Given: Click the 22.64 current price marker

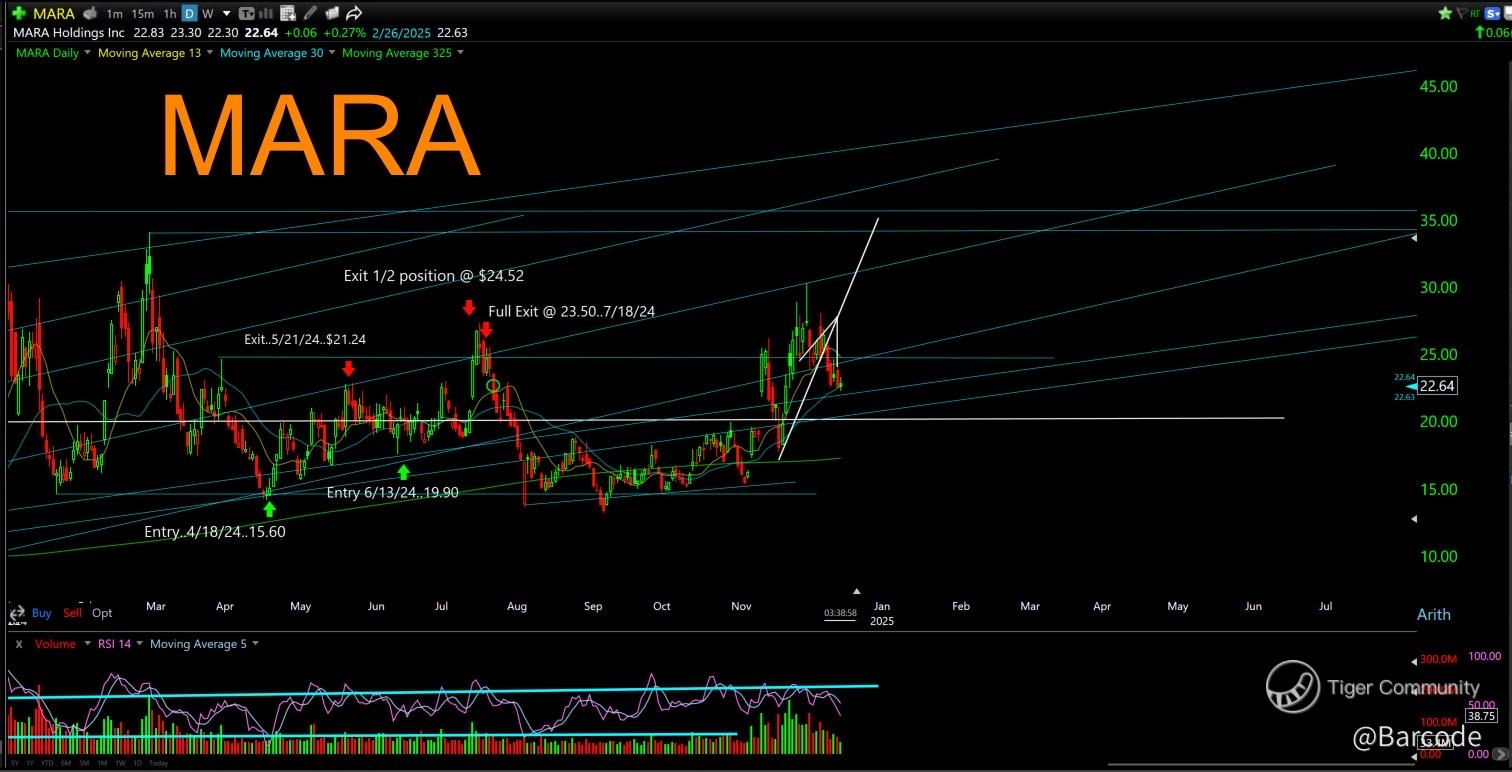Looking at the screenshot, I should pyautogui.click(x=1436, y=386).
